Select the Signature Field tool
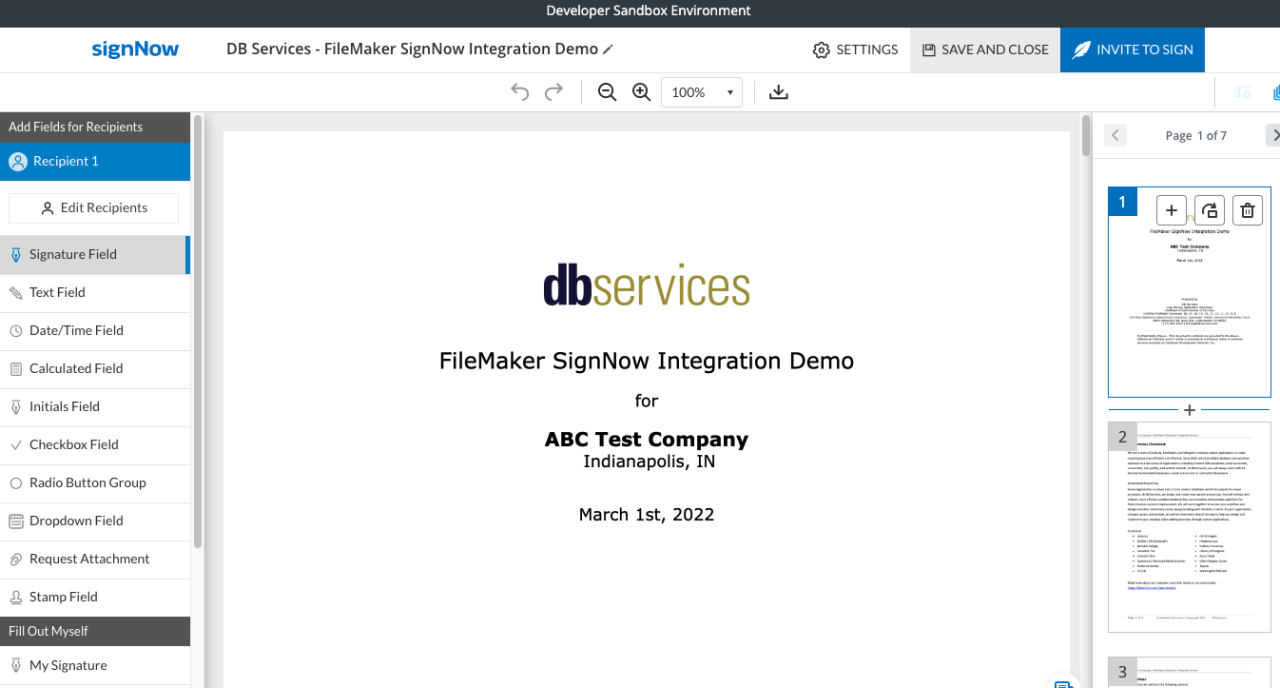Image resolution: width=1280 pixels, height=688 pixels. point(94,254)
